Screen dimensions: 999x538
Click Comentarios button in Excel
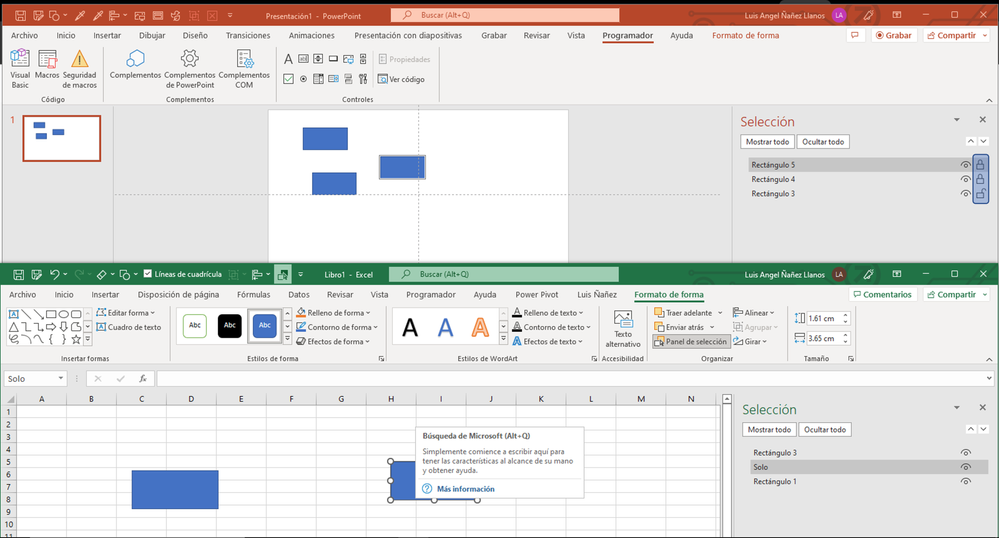click(882, 294)
